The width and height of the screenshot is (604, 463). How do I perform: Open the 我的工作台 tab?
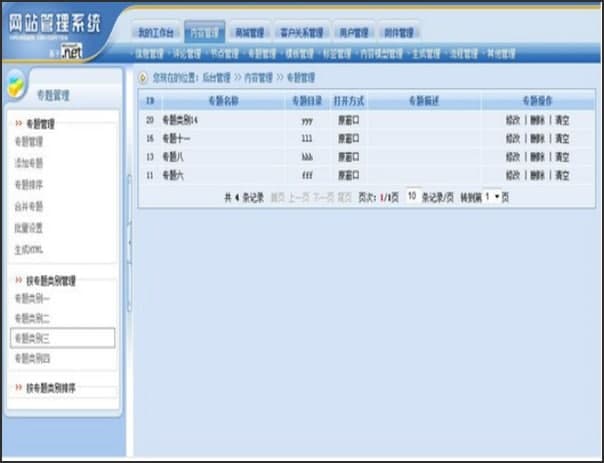pyautogui.click(x=156, y=32)
